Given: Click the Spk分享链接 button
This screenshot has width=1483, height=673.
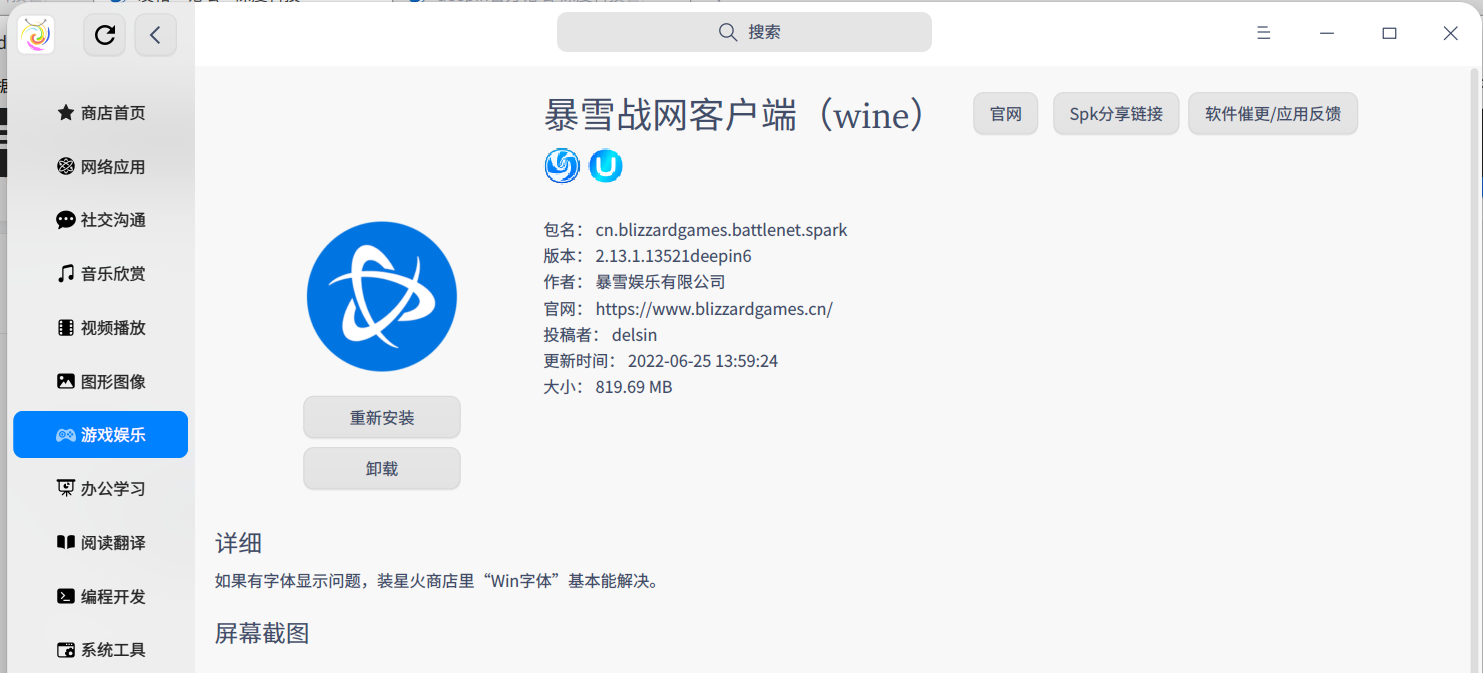Looking at the screenshot, I should (x=1116, y=114).
